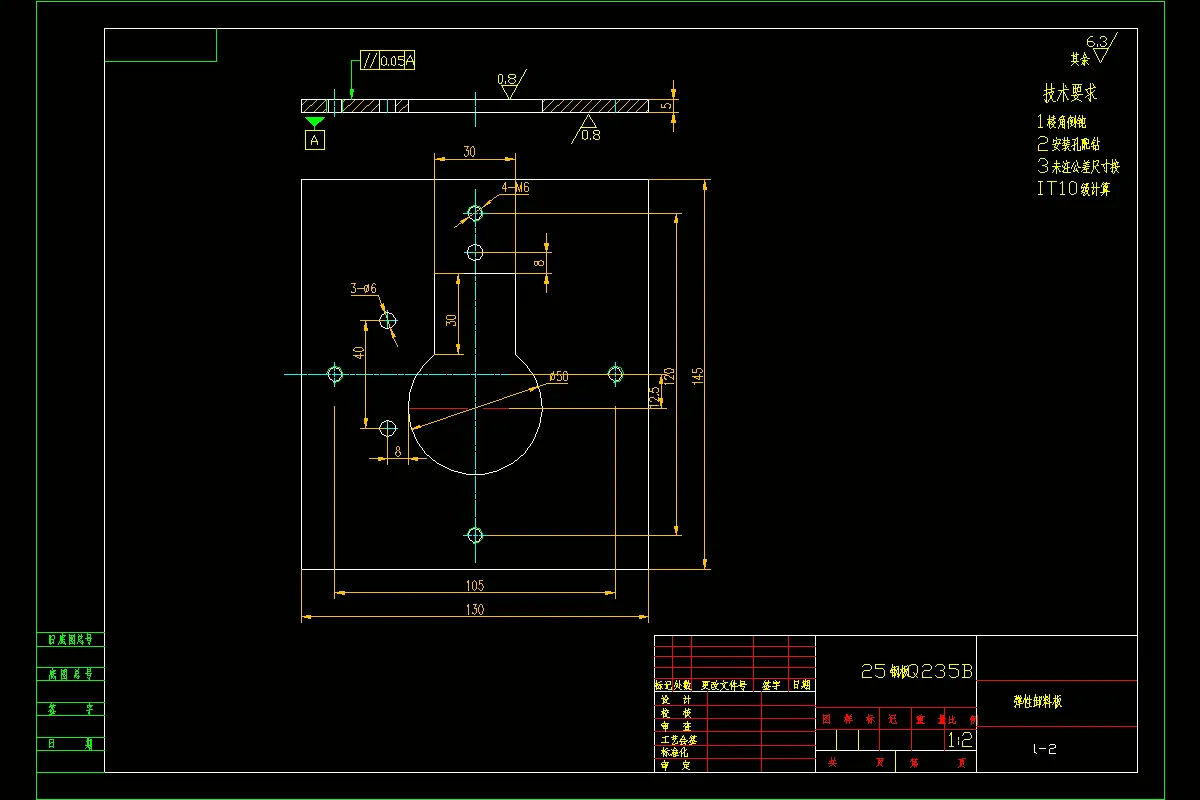Screen dimensions: 1200x800
Task: Click the '底图总号' side label
Action: [70, 674]
